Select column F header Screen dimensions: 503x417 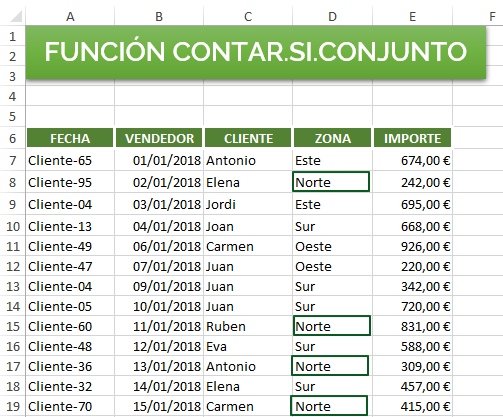(x=492, y=16)
